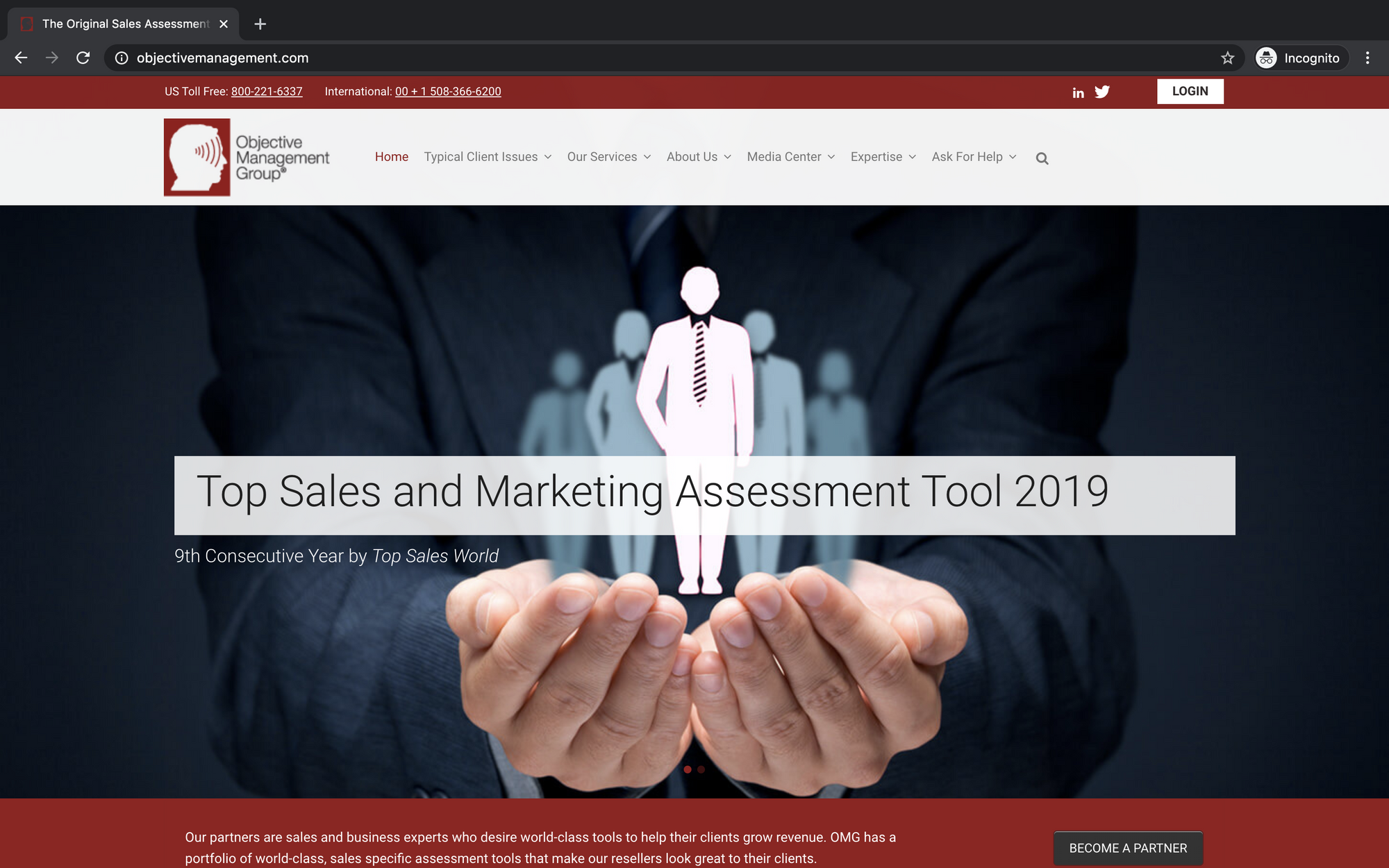Click the site search magnifier icon
This screenshot has height=868, width=1389.
pyautogui.click(x=1042, y=158)
